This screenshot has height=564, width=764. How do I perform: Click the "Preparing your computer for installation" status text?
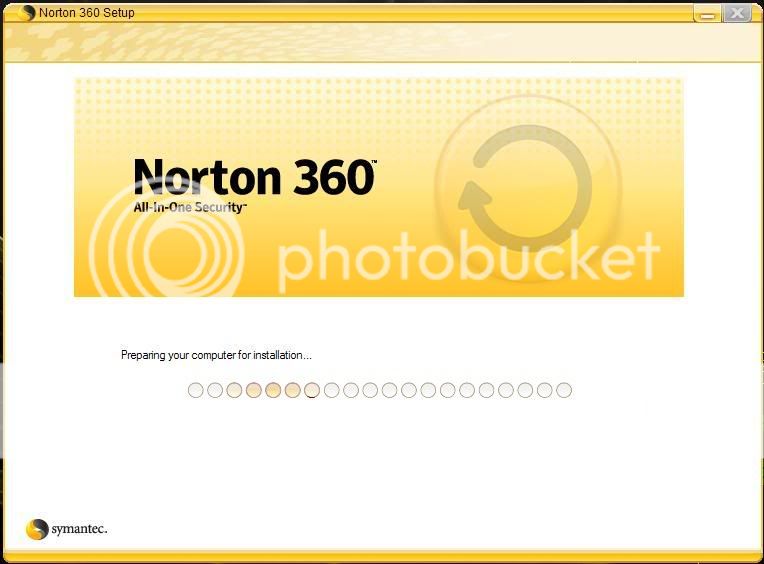coord(216,355)
